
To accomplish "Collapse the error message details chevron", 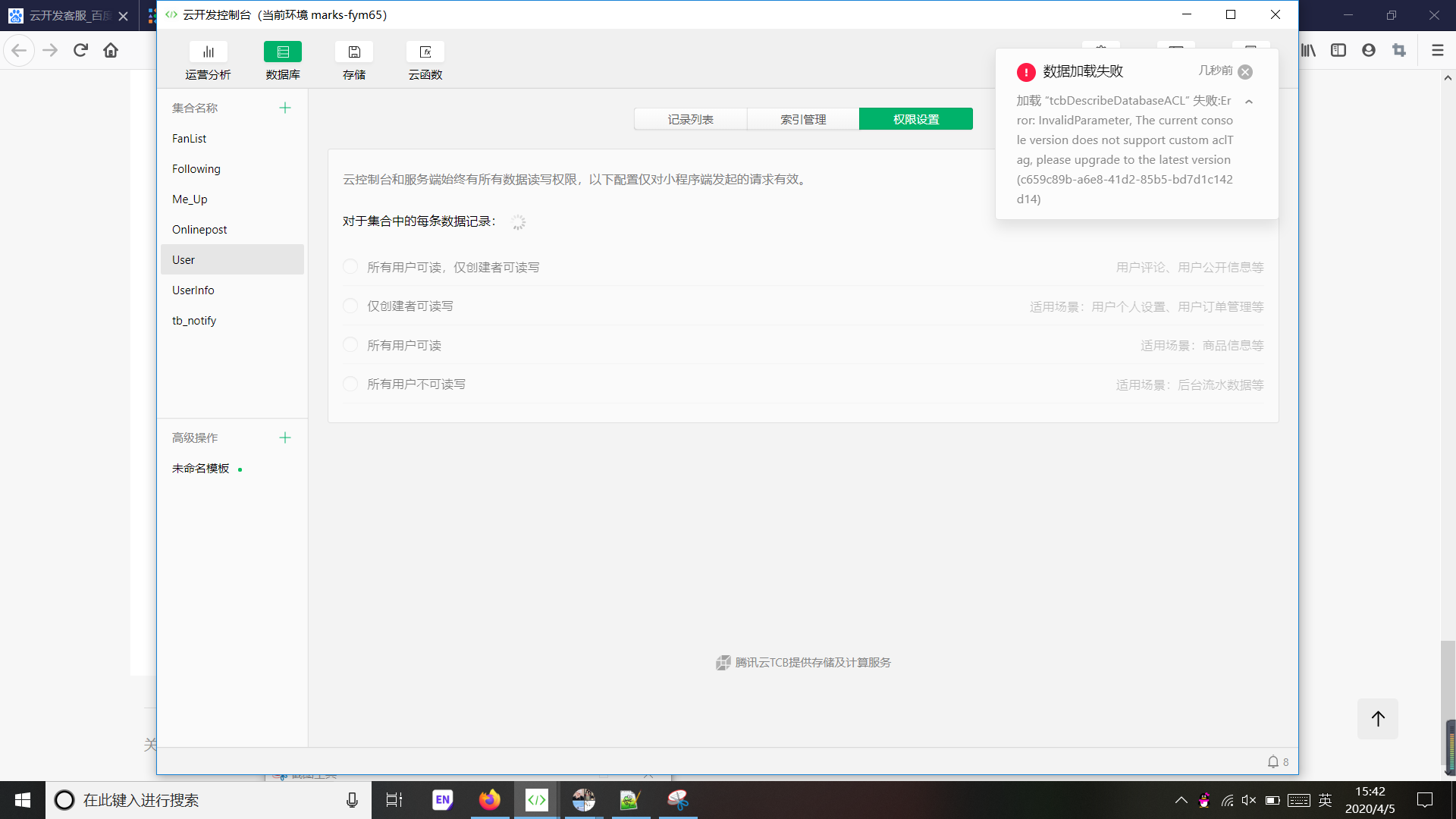I will 1249,102.
